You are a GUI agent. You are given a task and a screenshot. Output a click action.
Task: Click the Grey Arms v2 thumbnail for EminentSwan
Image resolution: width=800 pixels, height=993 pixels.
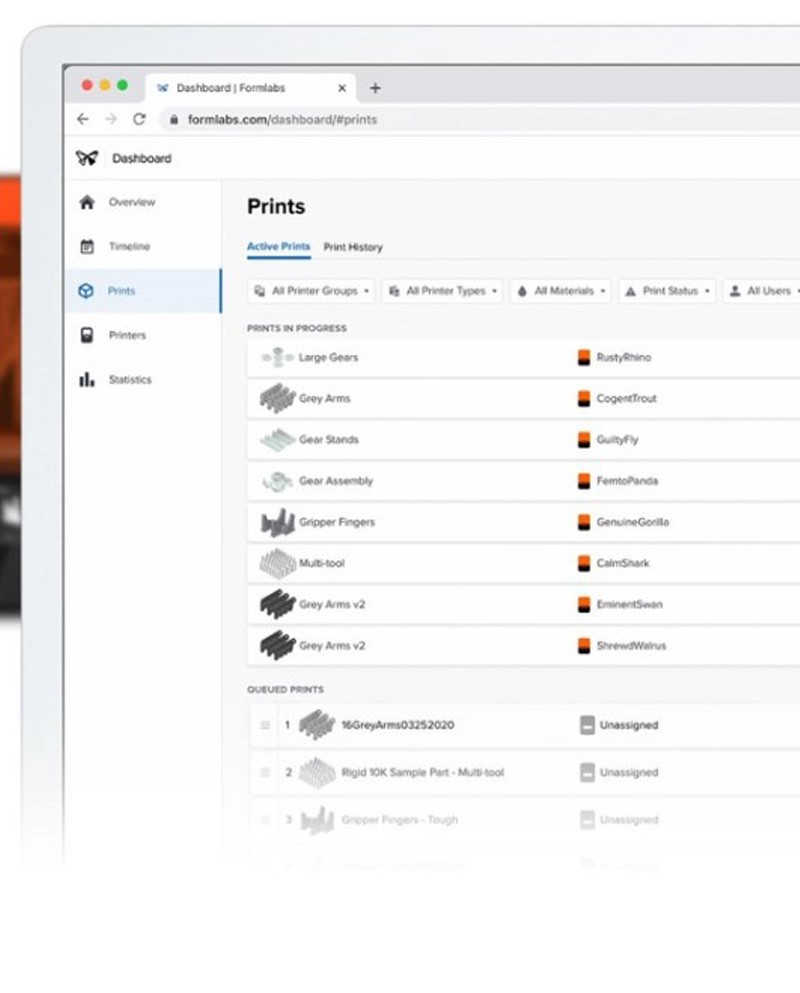click(277, 604)
